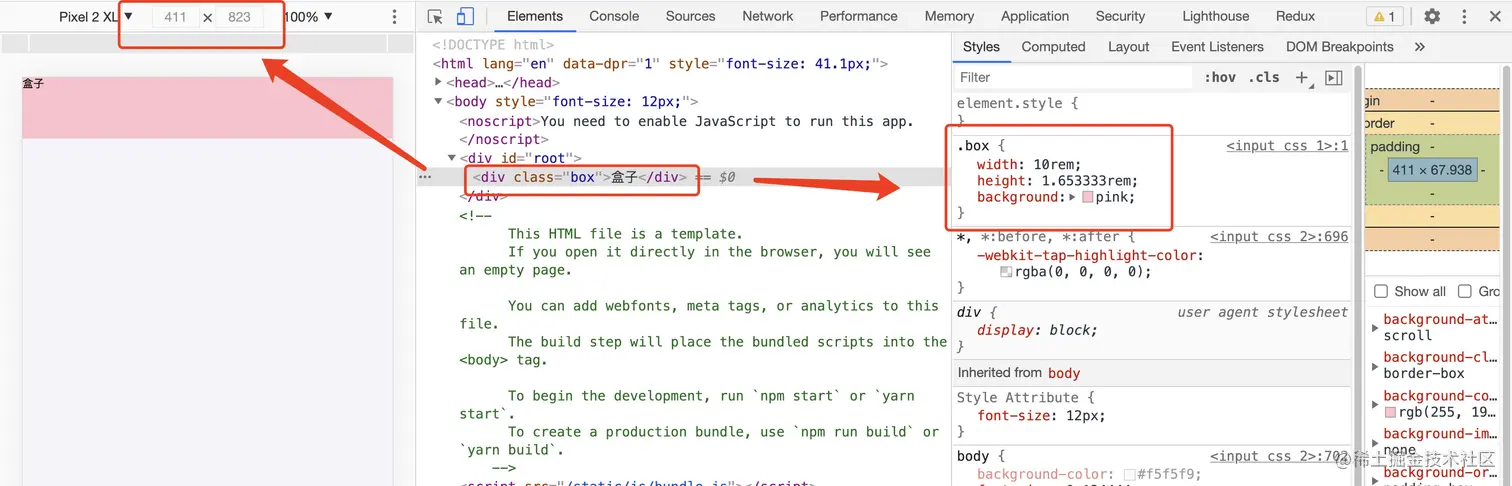Viewport: 1512px width, 486px height.
Task: Toggle the computed styles sidebar icon
Action: tap(1334, 77)
